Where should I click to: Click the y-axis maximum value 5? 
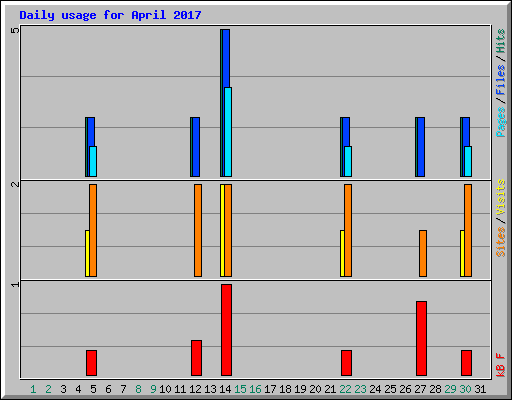pyautogui.click(x=15, y=30)
